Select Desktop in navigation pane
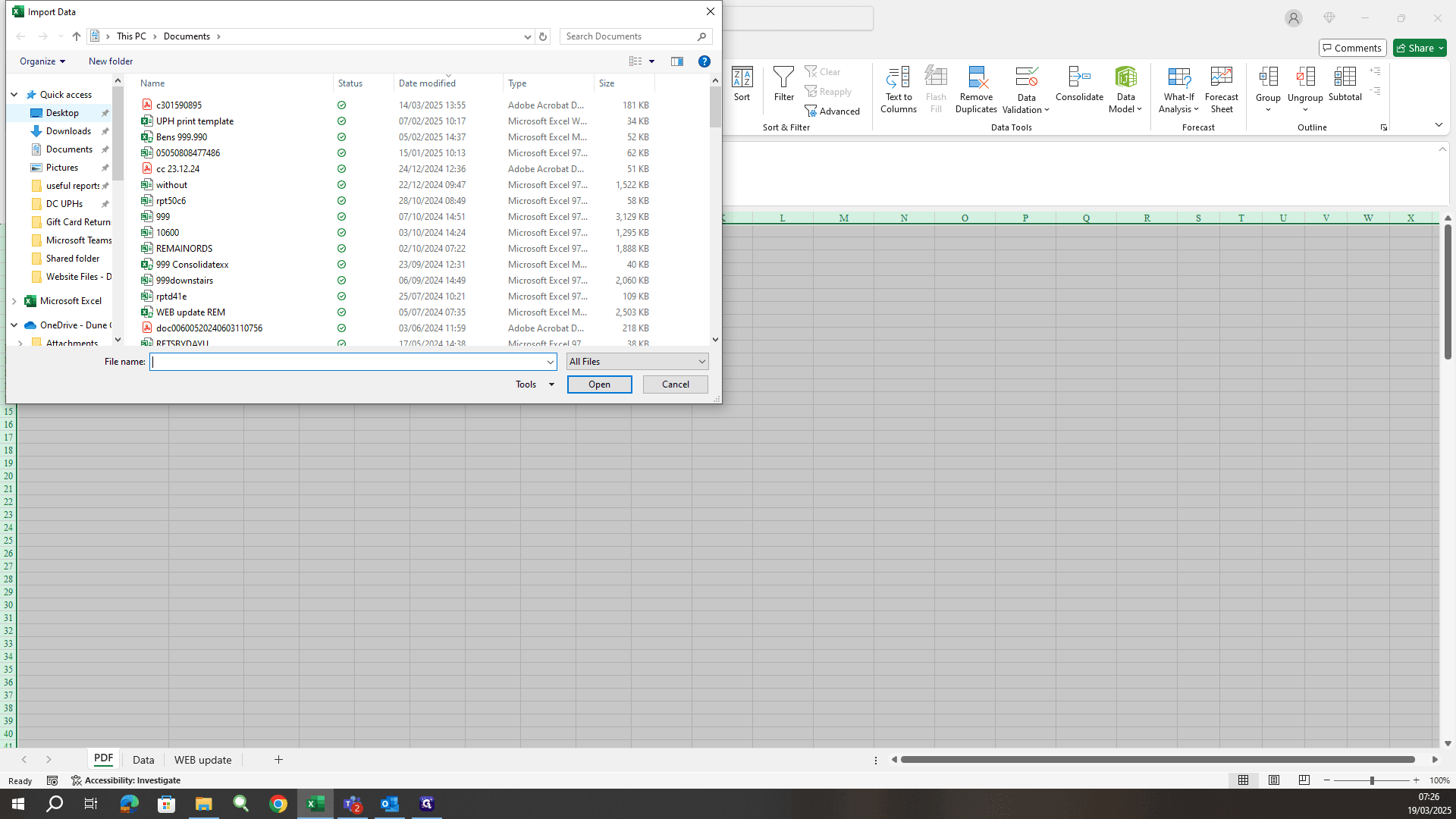This screenshot has width=1456, height=819. (x=62, y=113)
